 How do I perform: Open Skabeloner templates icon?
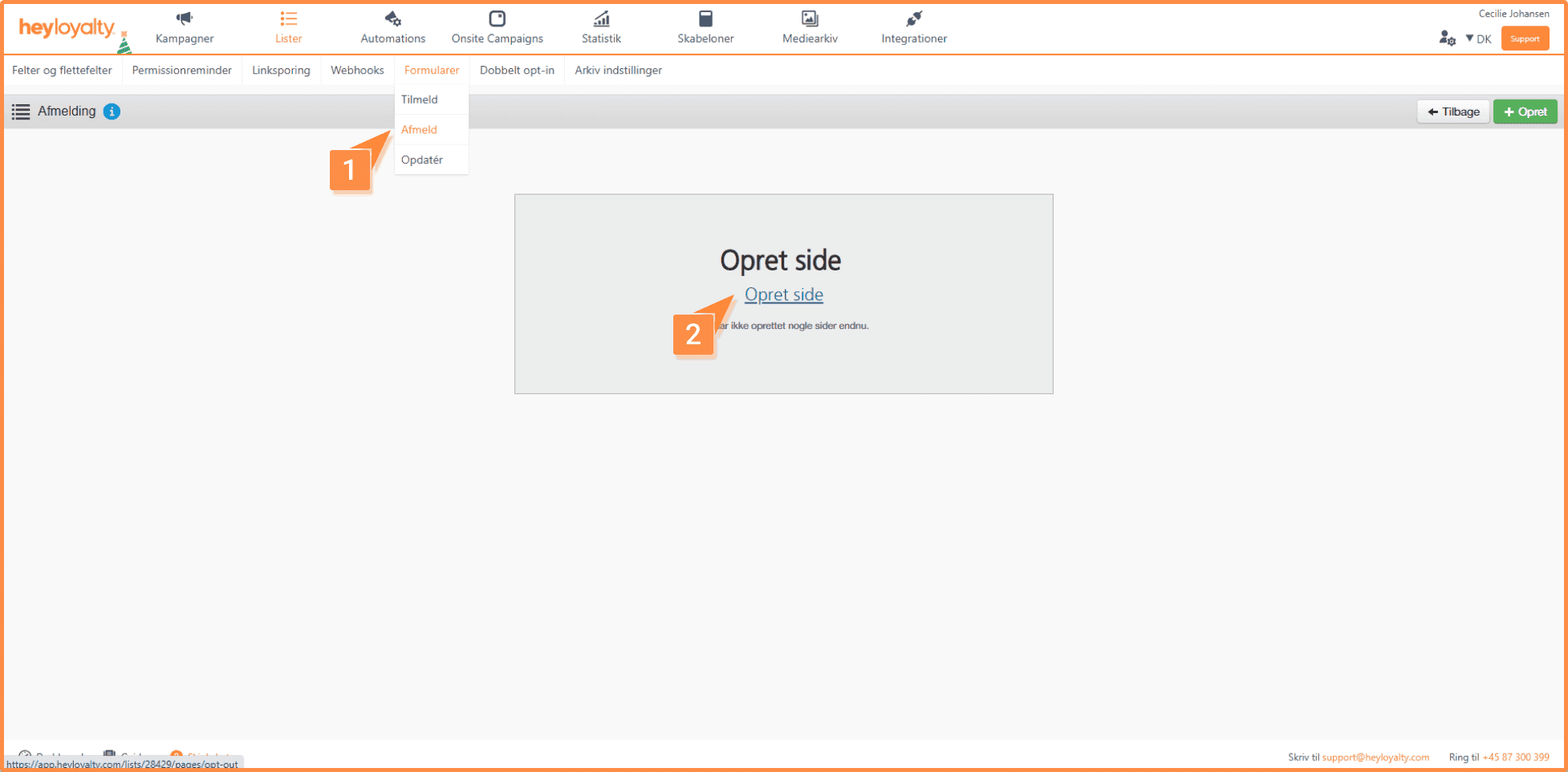coord(705,18)
